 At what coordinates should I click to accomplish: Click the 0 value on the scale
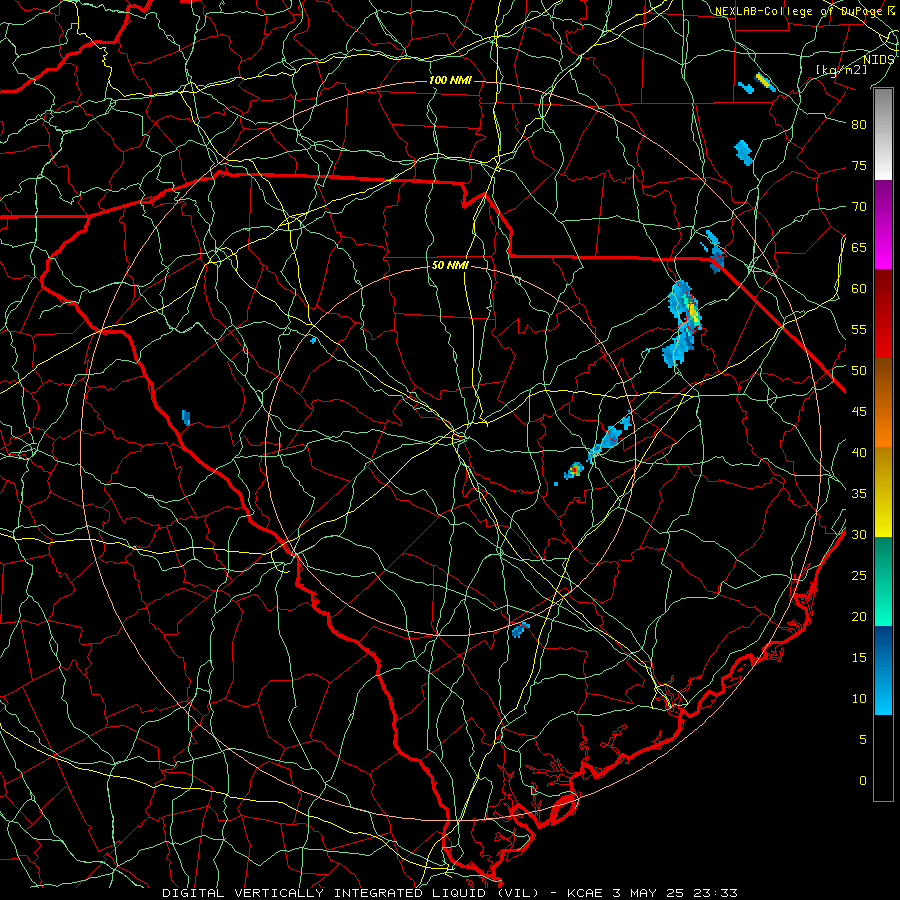[863, 781]
